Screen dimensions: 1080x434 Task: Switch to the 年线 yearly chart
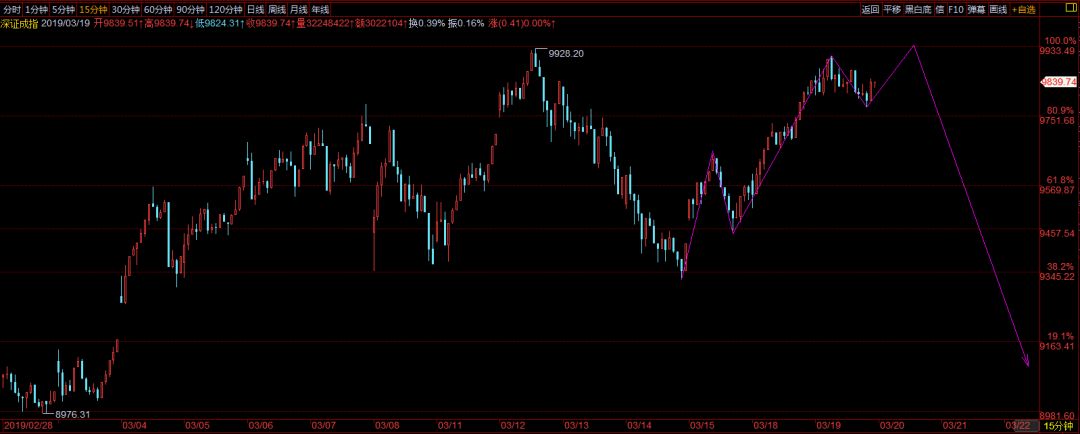click(x=320, y=10)
